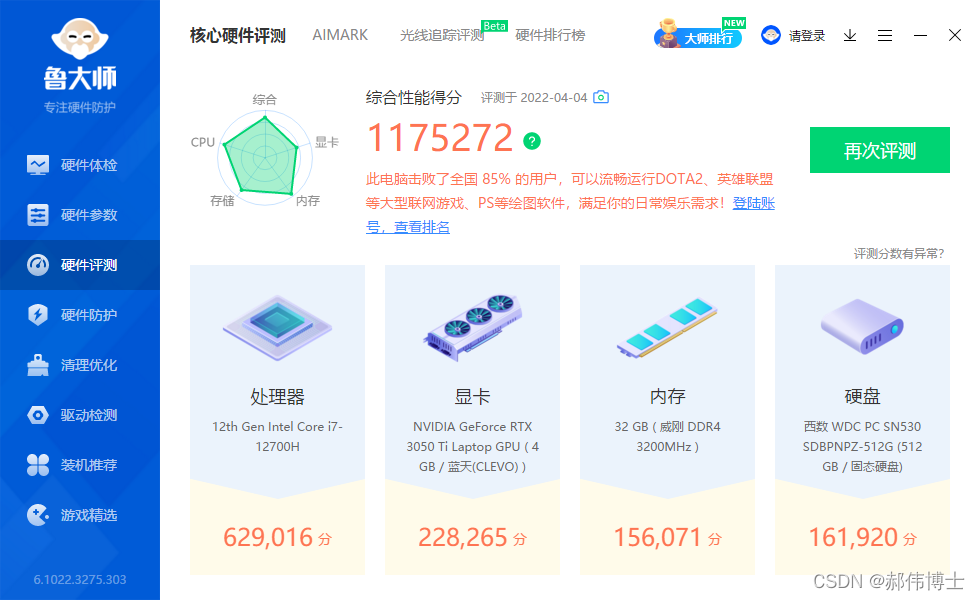The height and width of the screenshot is (600, 980).
Task: Open 硬件防护 in the sidebar
Action: 80,315
